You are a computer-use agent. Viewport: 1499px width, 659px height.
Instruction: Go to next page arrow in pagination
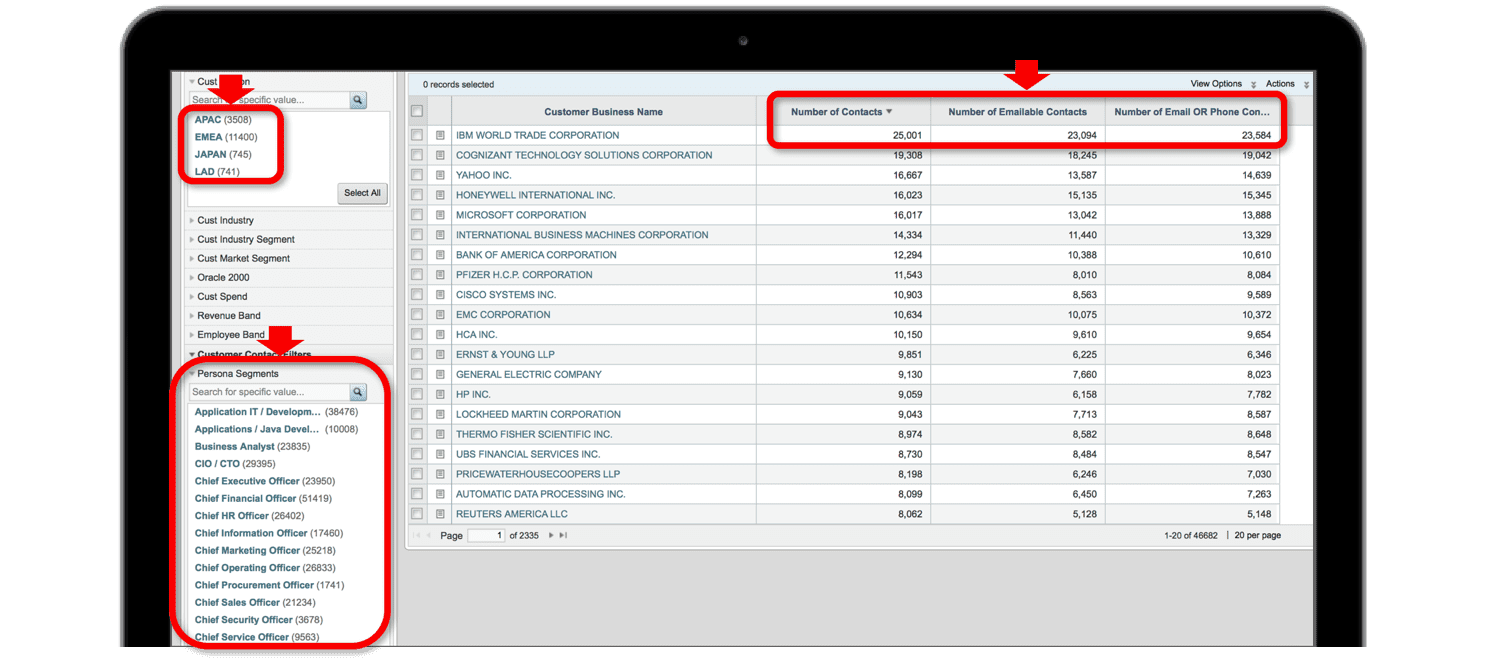pyautogui.click(x=551, y=536)
